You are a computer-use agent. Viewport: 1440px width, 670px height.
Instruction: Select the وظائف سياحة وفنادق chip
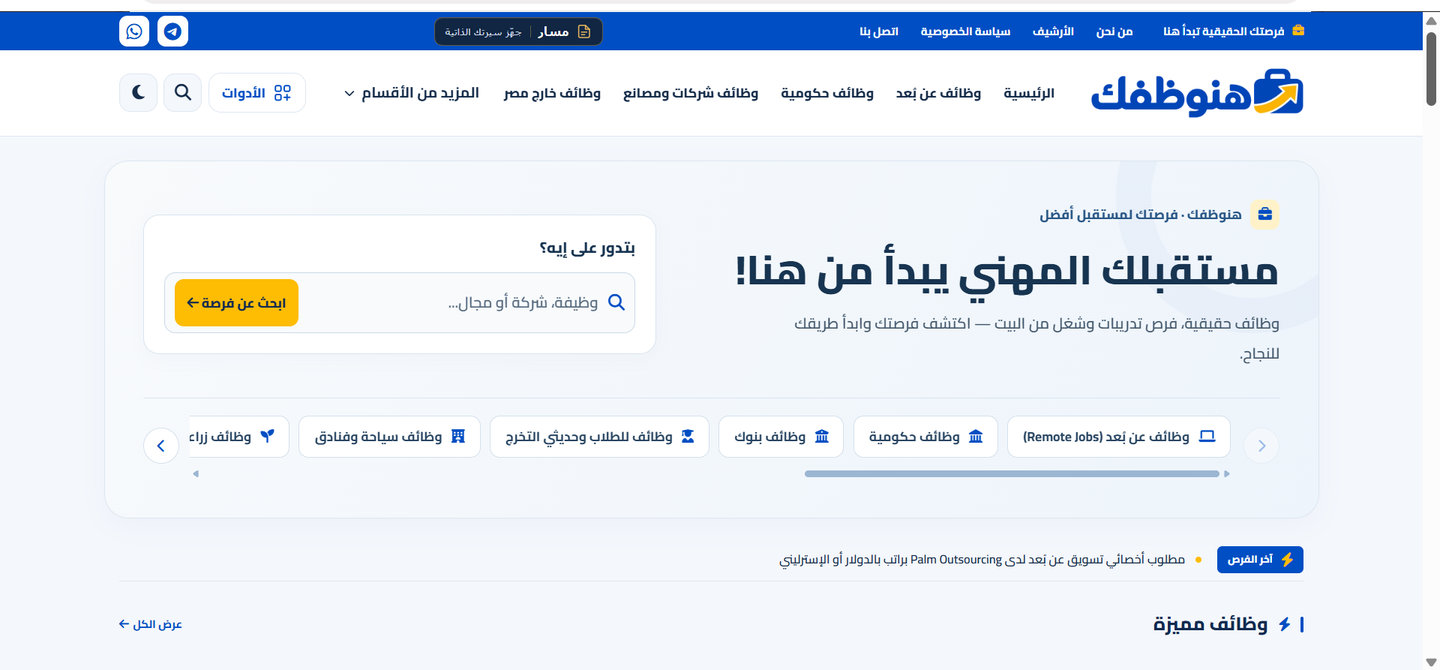[x=389, y=437]
